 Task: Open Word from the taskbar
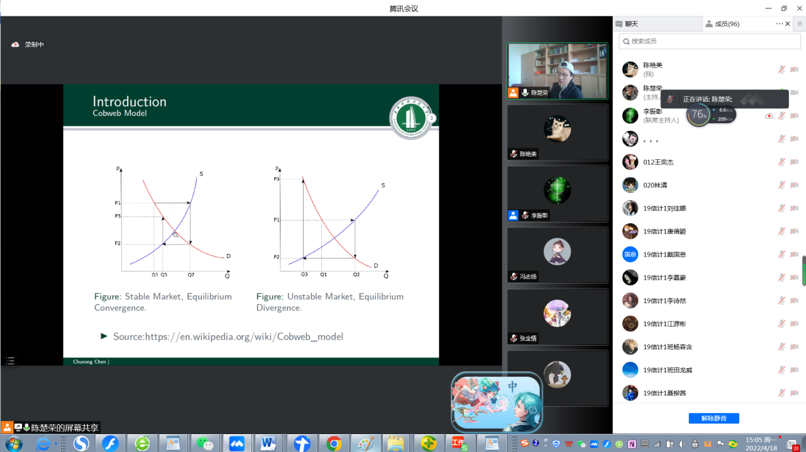[268, 443]
